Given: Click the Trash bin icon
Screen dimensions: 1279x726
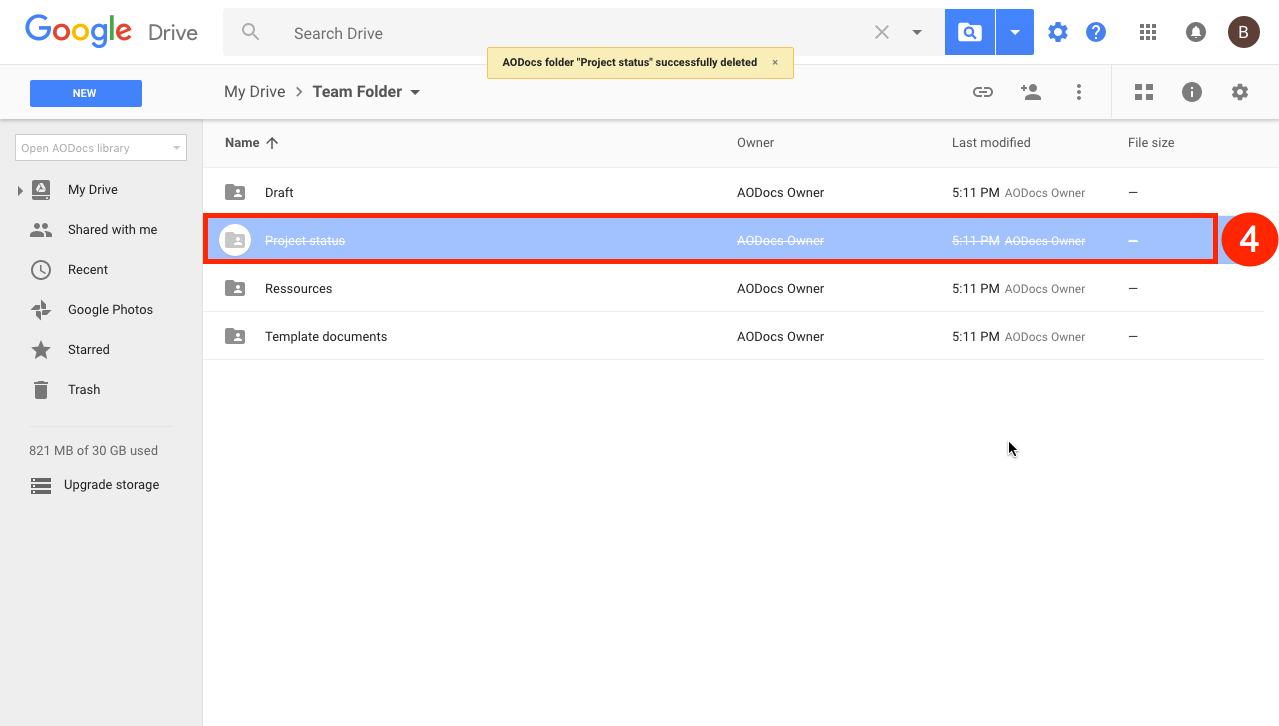Looking at the screenshot, I should pyautogui.click(x=41, y=390).
